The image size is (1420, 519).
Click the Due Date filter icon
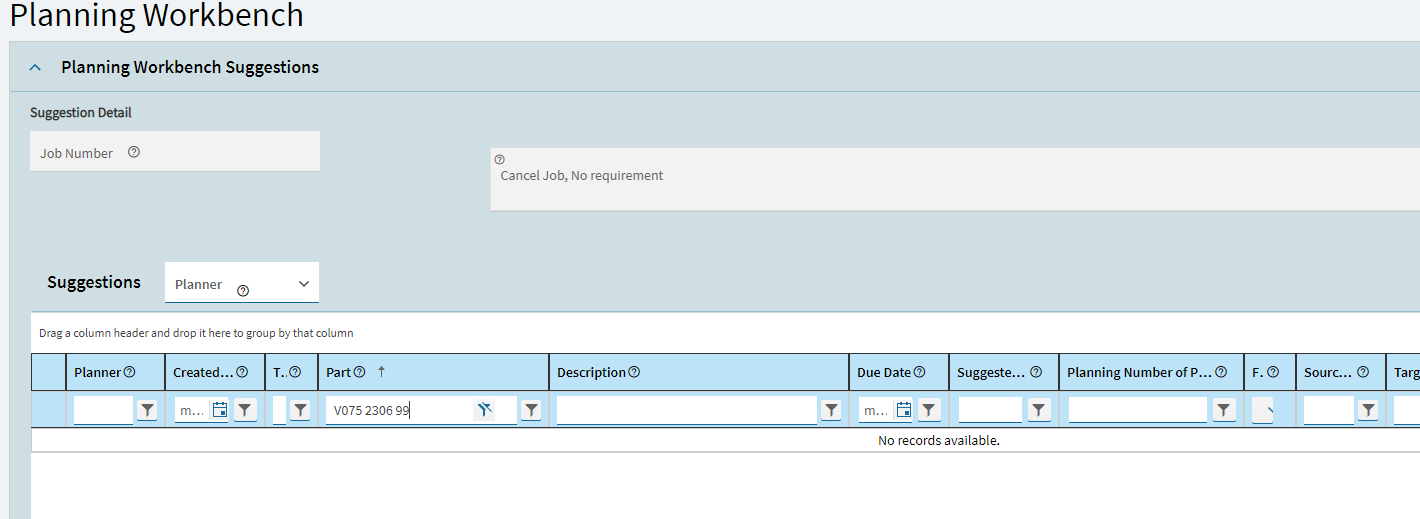pos(929,410)
